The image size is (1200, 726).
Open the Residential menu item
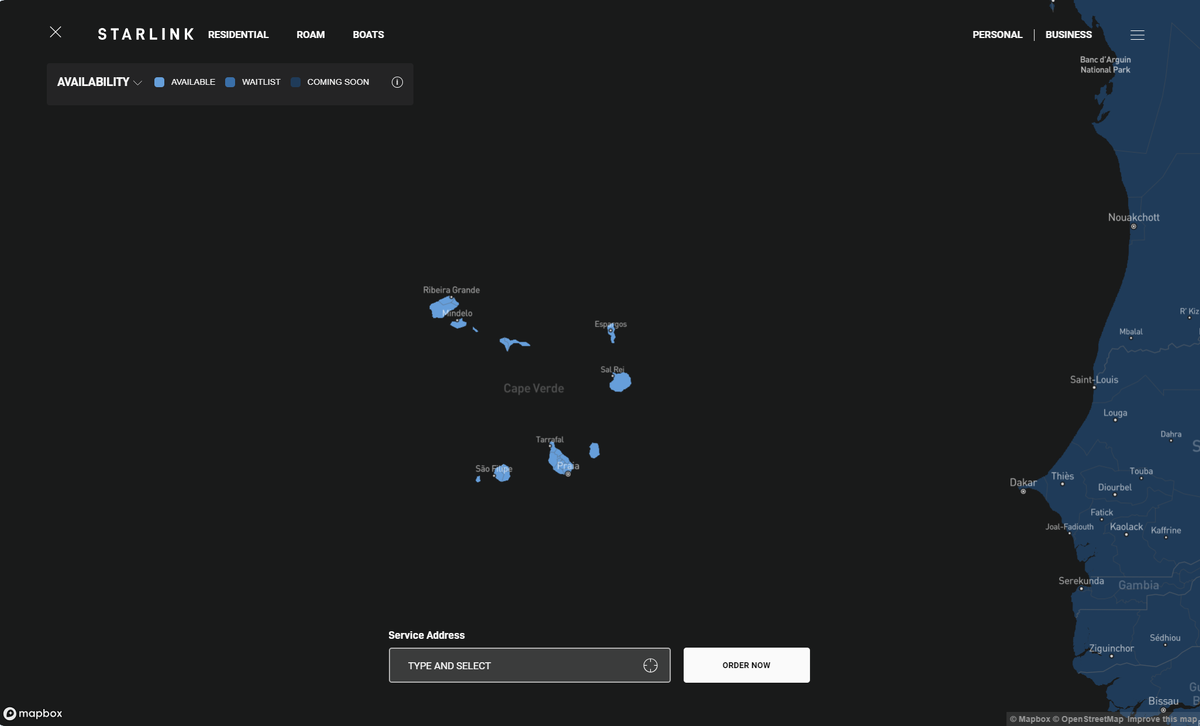coord(238,35)
